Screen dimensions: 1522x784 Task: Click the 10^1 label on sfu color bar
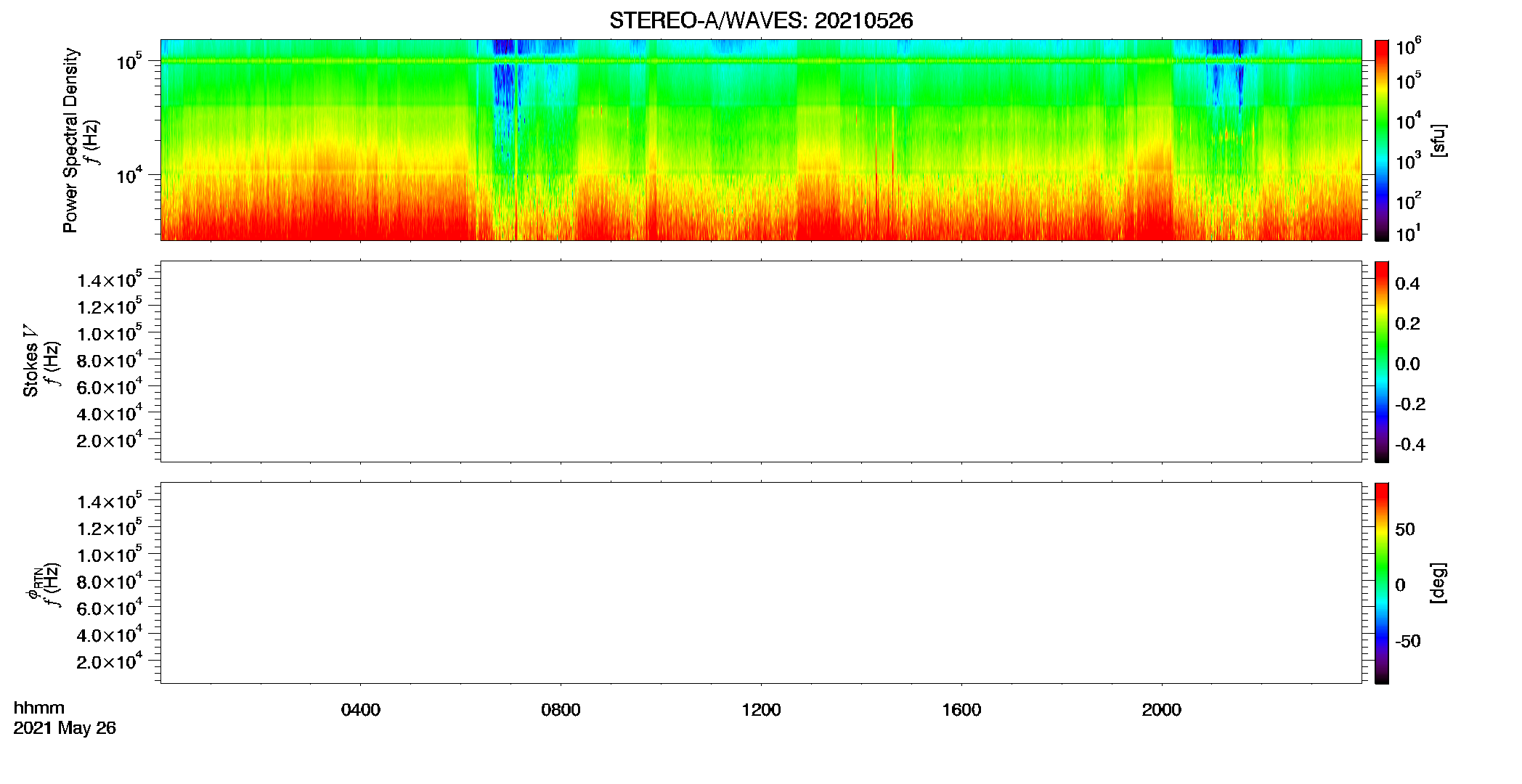pyautogui.click(x=1409, y=234)
